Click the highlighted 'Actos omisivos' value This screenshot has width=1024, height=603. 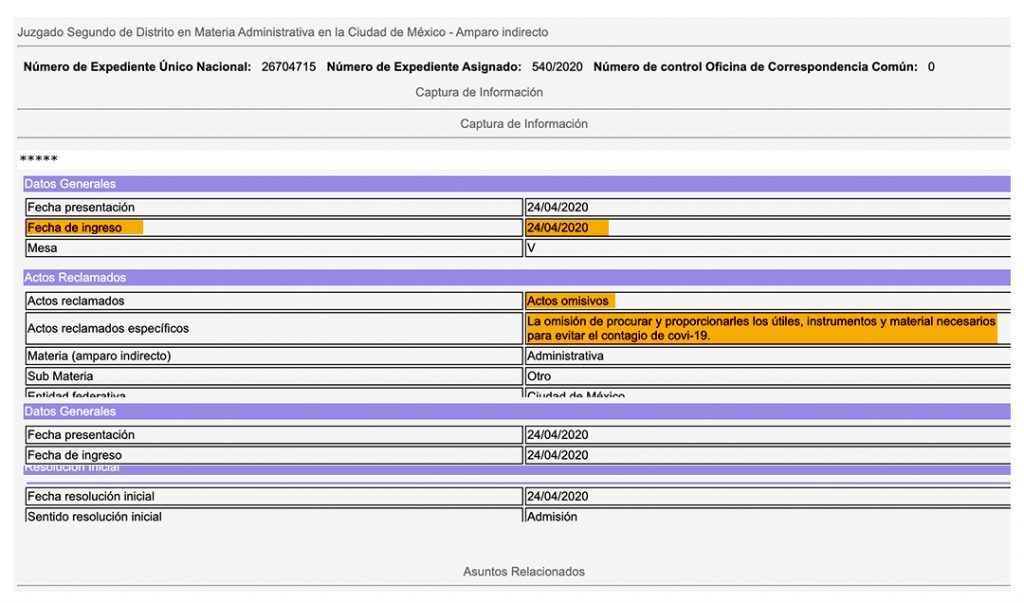568,301
